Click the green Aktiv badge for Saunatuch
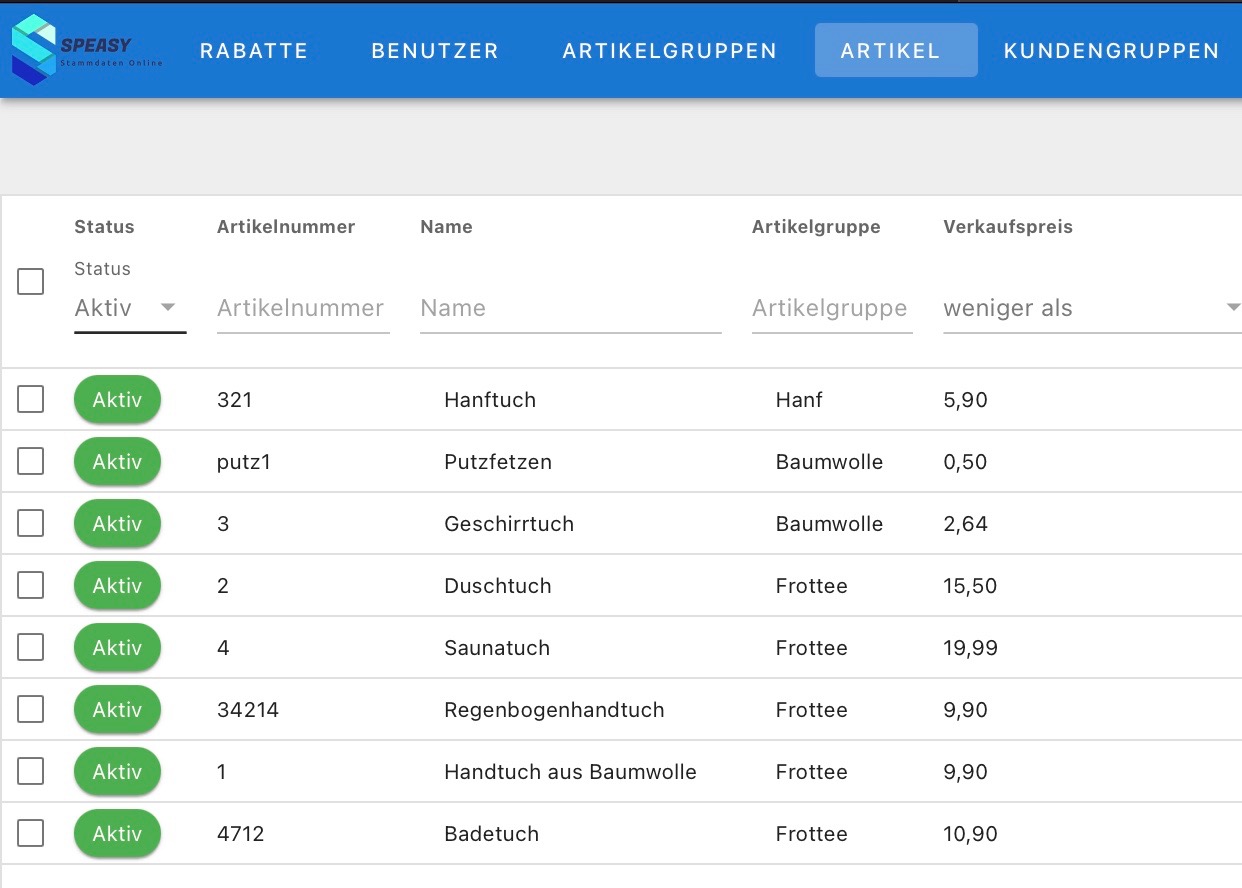Viewport: 1242px width, 888px height. point(117,647)
